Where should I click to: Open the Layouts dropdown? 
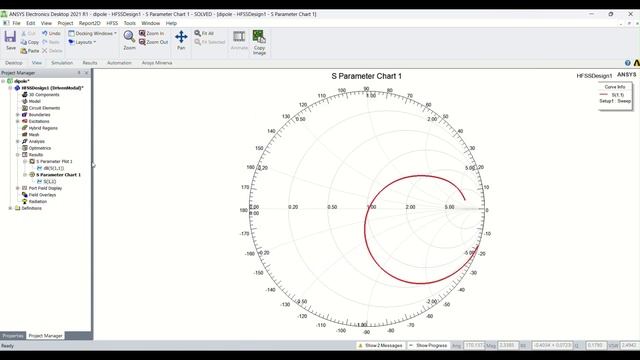(82, 42)
